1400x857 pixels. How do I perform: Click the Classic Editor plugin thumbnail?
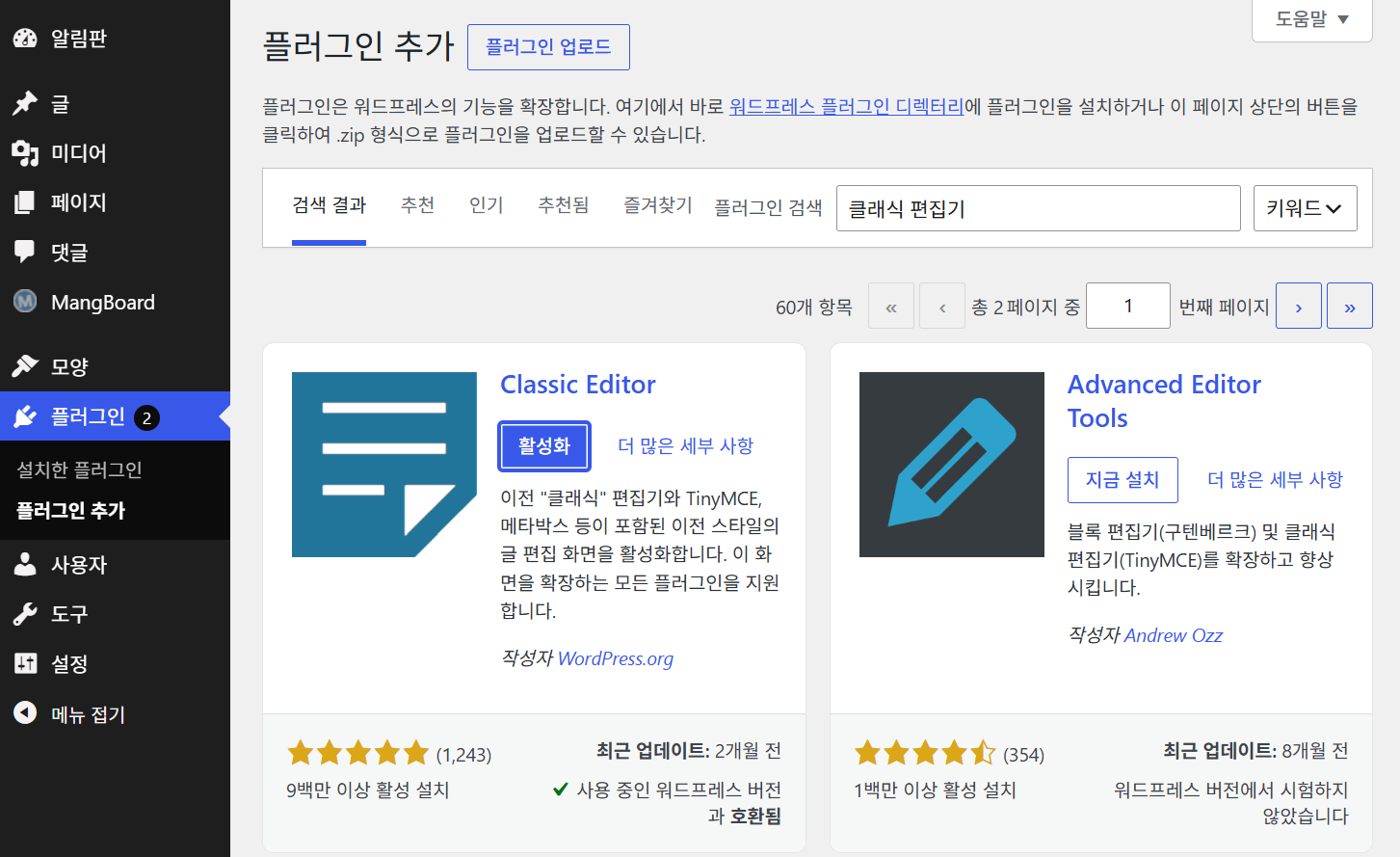(x=384, y=465)
